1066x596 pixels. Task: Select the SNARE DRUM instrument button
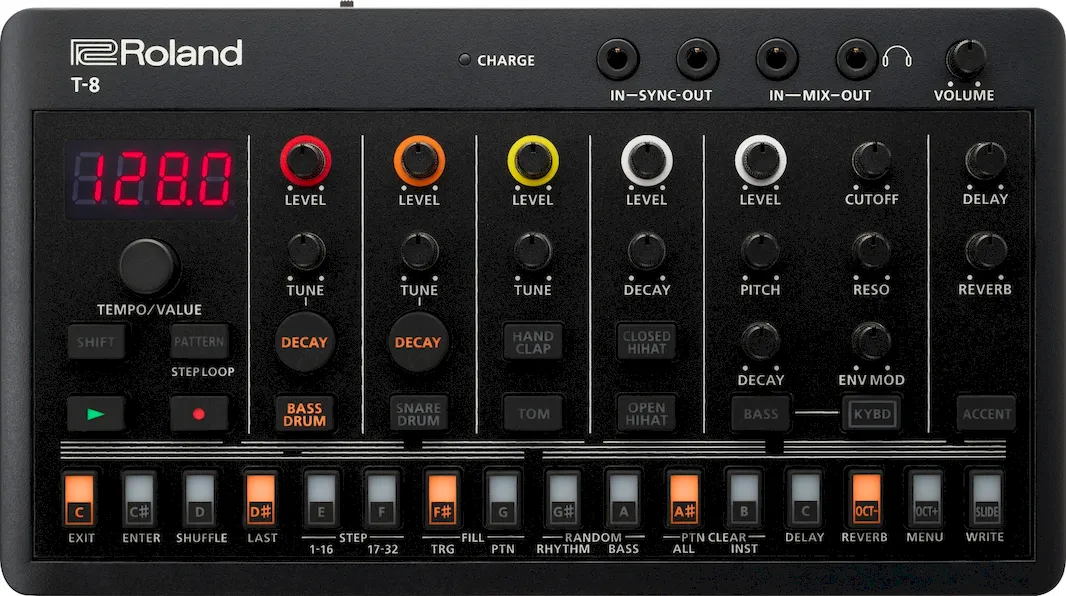(418, 414)
